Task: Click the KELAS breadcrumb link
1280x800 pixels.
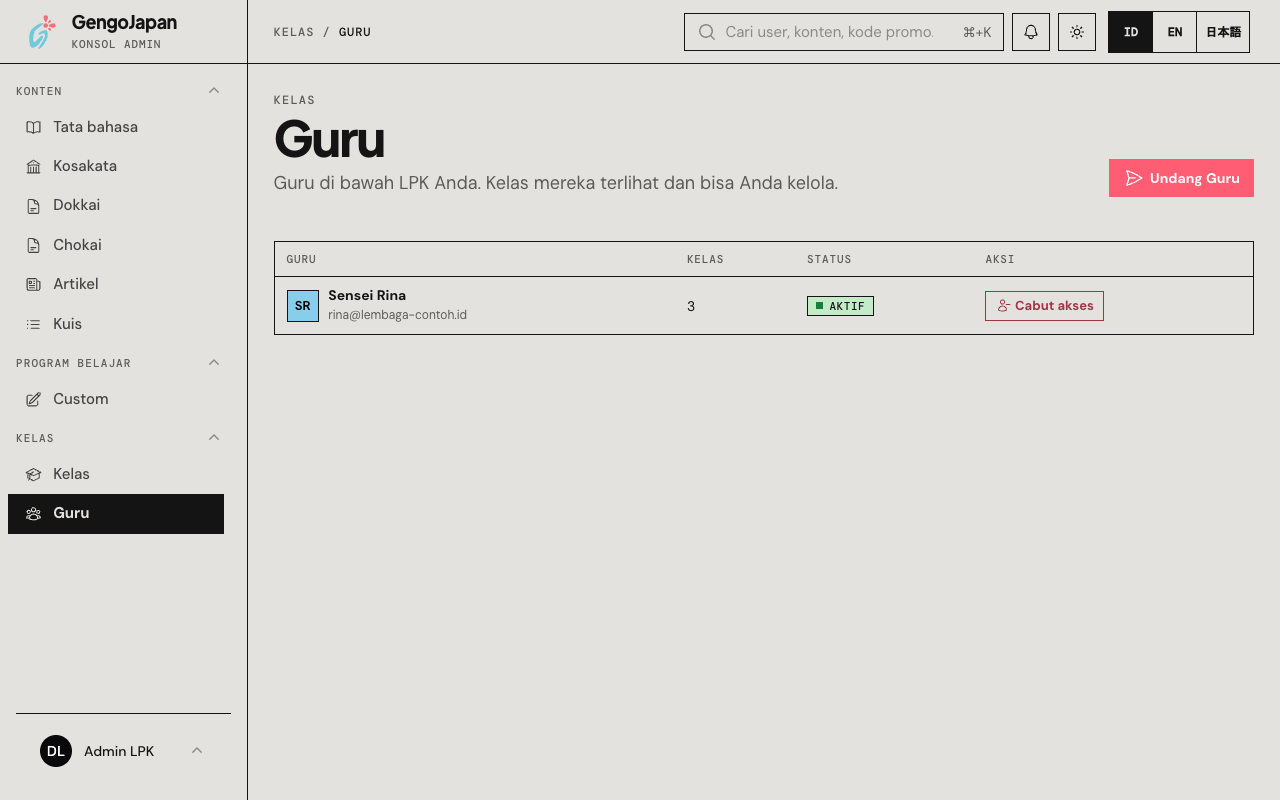Action: click(x=294, y=32)
